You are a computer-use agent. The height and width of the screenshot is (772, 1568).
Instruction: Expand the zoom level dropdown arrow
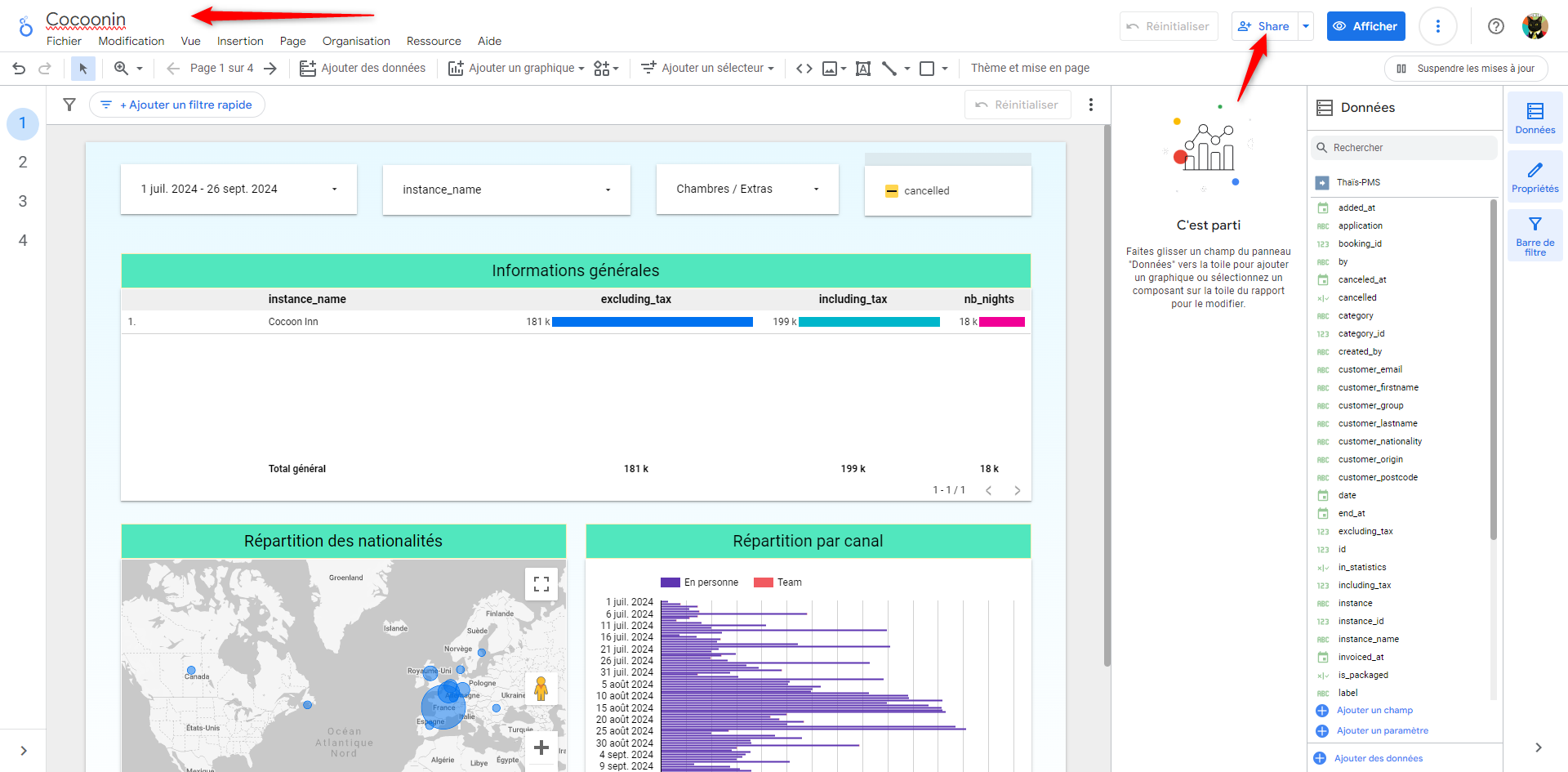pos(140,69)
